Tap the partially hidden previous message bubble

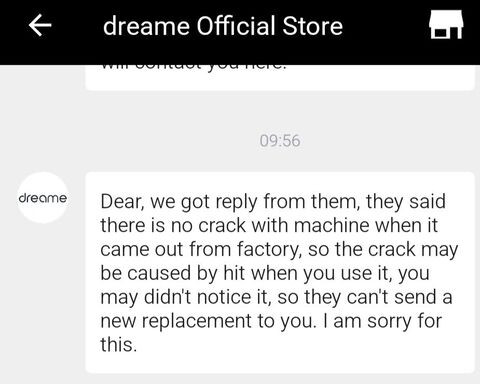(x=280, y=78)
